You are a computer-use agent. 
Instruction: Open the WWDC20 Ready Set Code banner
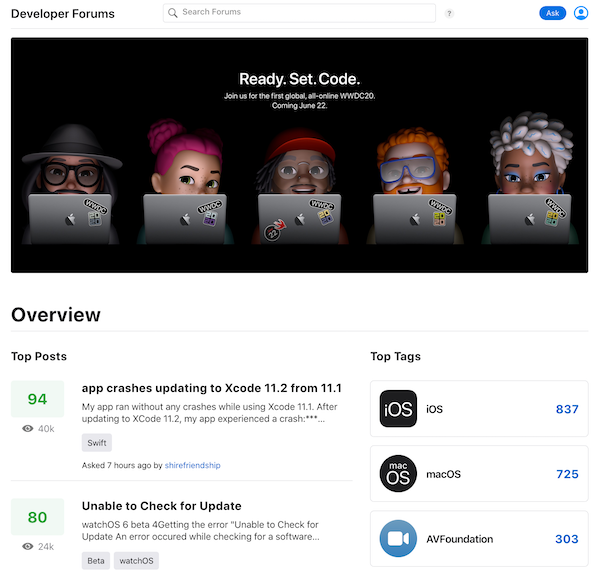click(299, 155)
